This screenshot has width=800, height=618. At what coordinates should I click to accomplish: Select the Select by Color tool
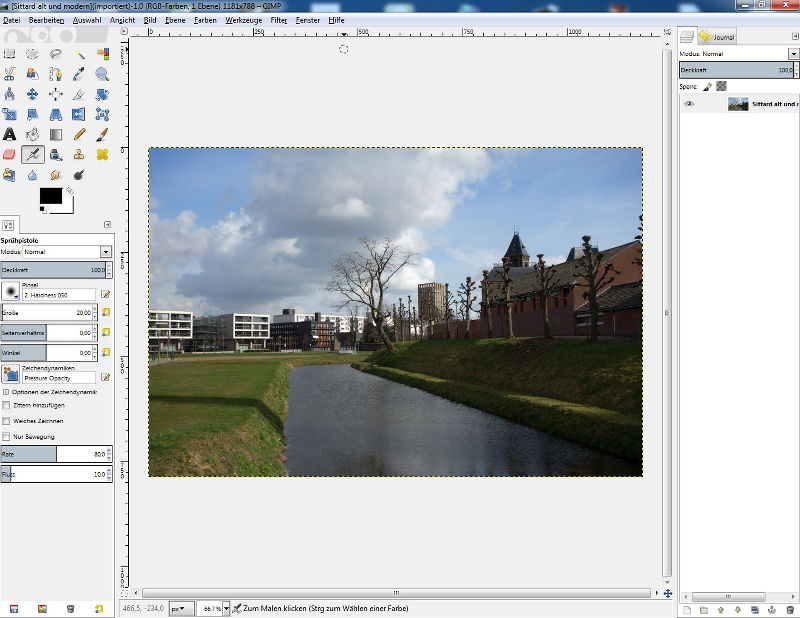pyautogui.click(x=103, y=54)
